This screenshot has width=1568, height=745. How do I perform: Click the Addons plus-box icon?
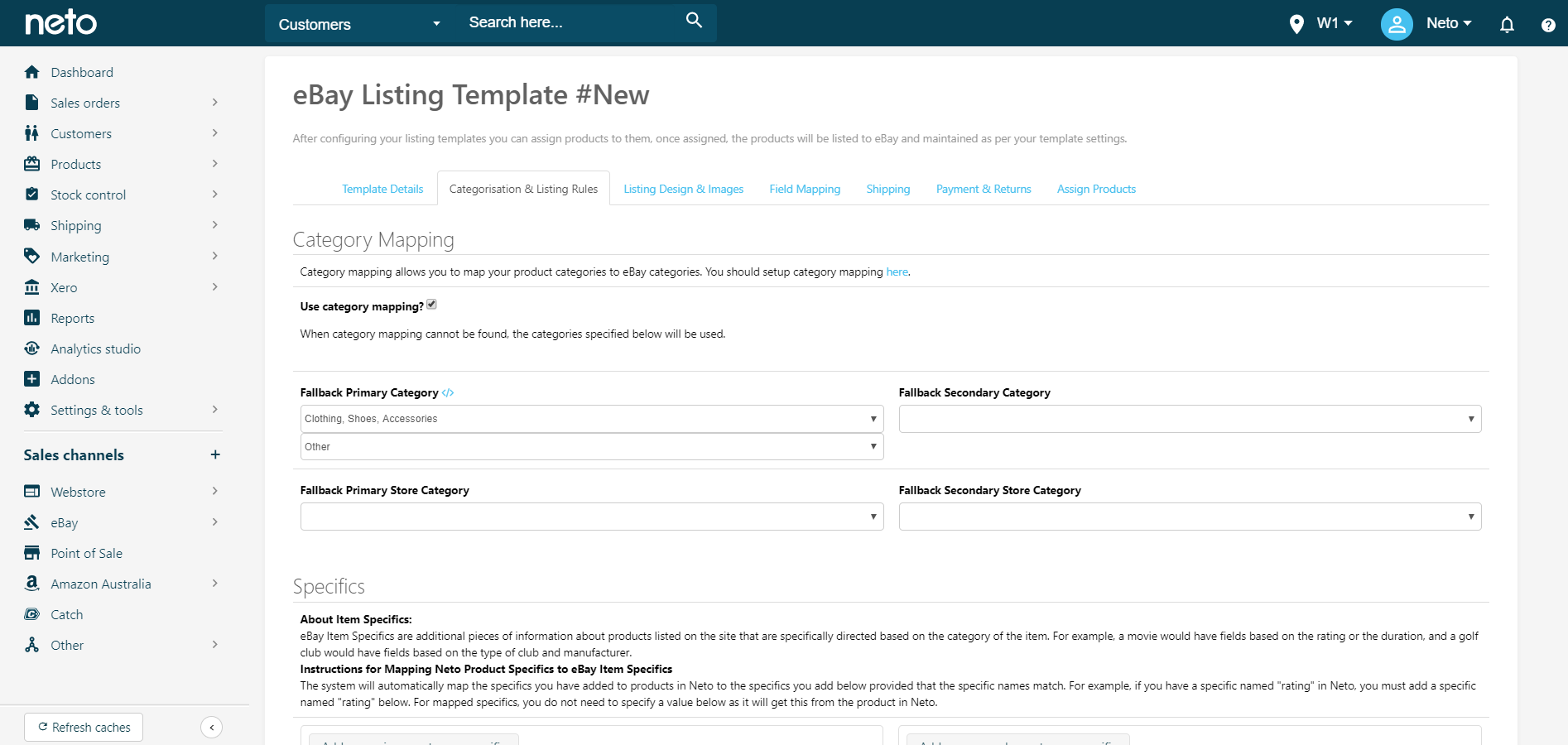32,379
